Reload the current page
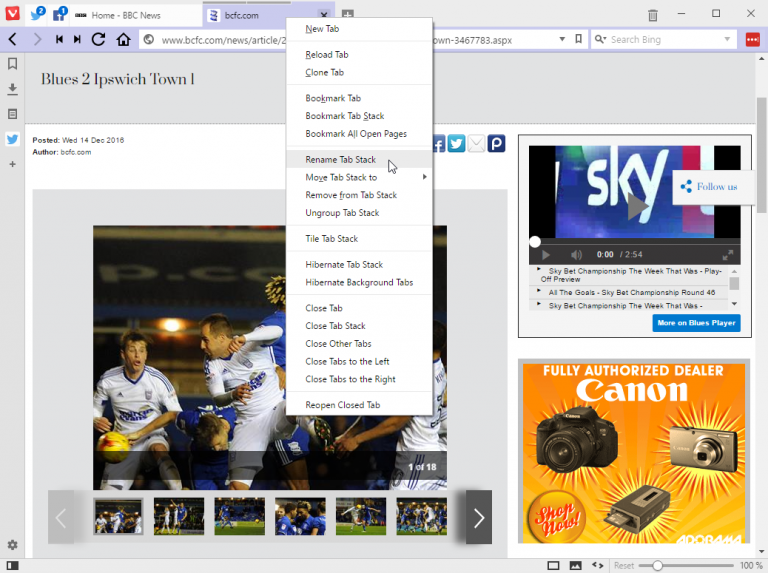The height and width of the screenshot is (573, 768). 98,39
